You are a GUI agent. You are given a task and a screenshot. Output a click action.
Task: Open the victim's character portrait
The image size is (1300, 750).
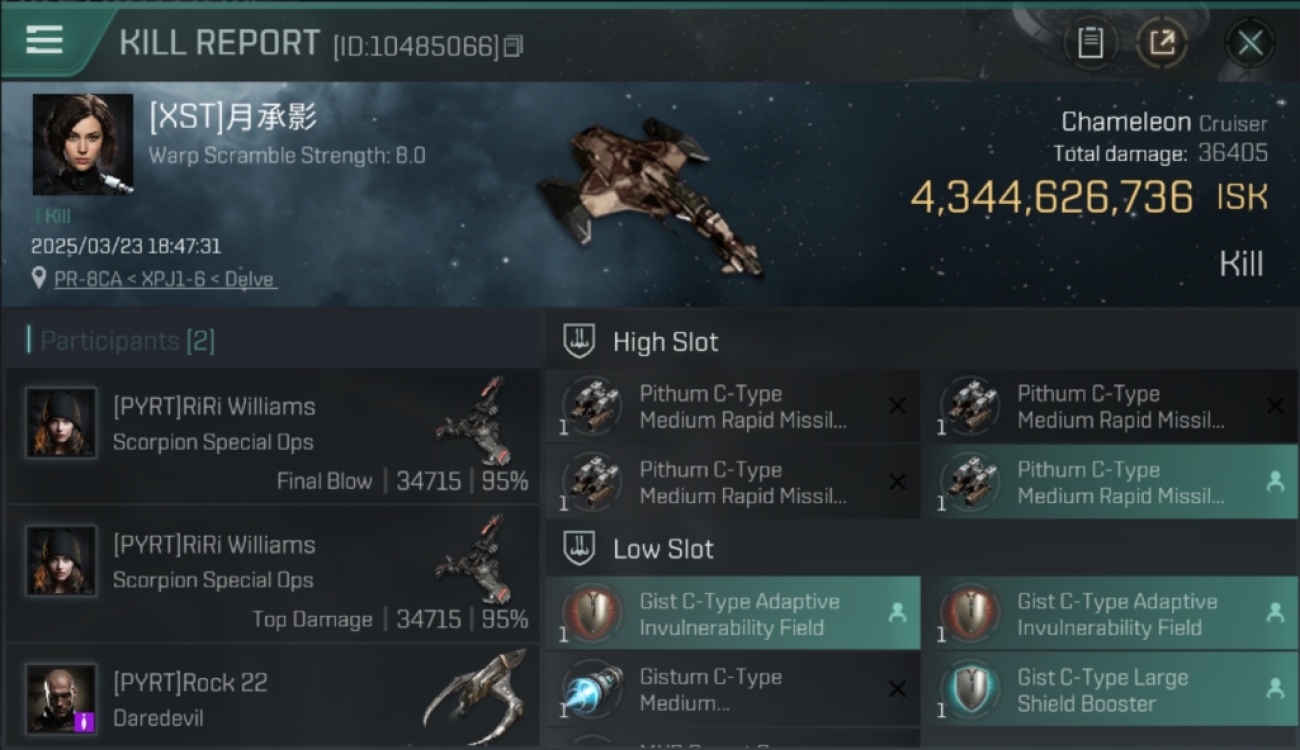[x=82, y=144]
